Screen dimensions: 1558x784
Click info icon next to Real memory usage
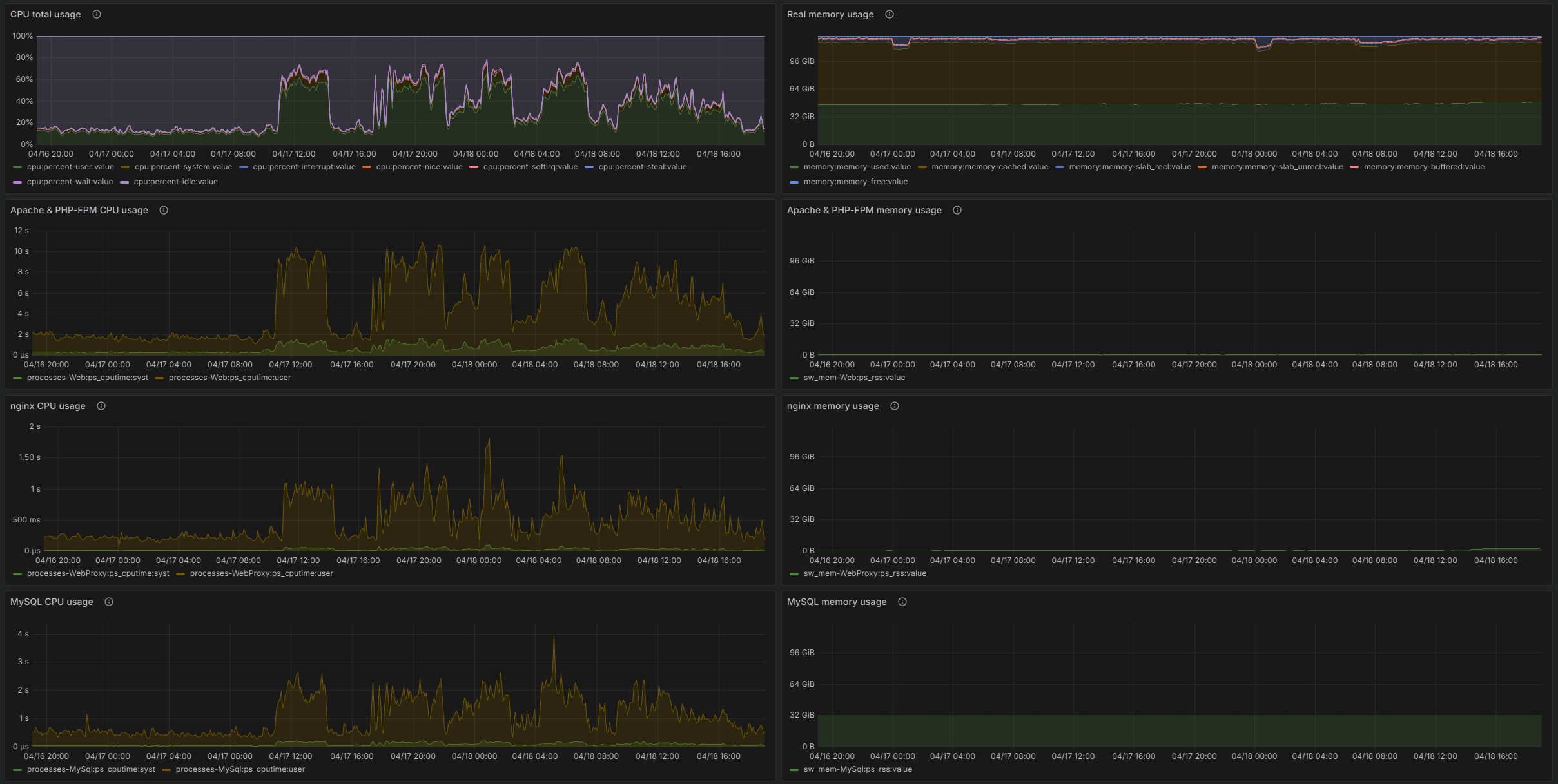click(x=890, y=14)
